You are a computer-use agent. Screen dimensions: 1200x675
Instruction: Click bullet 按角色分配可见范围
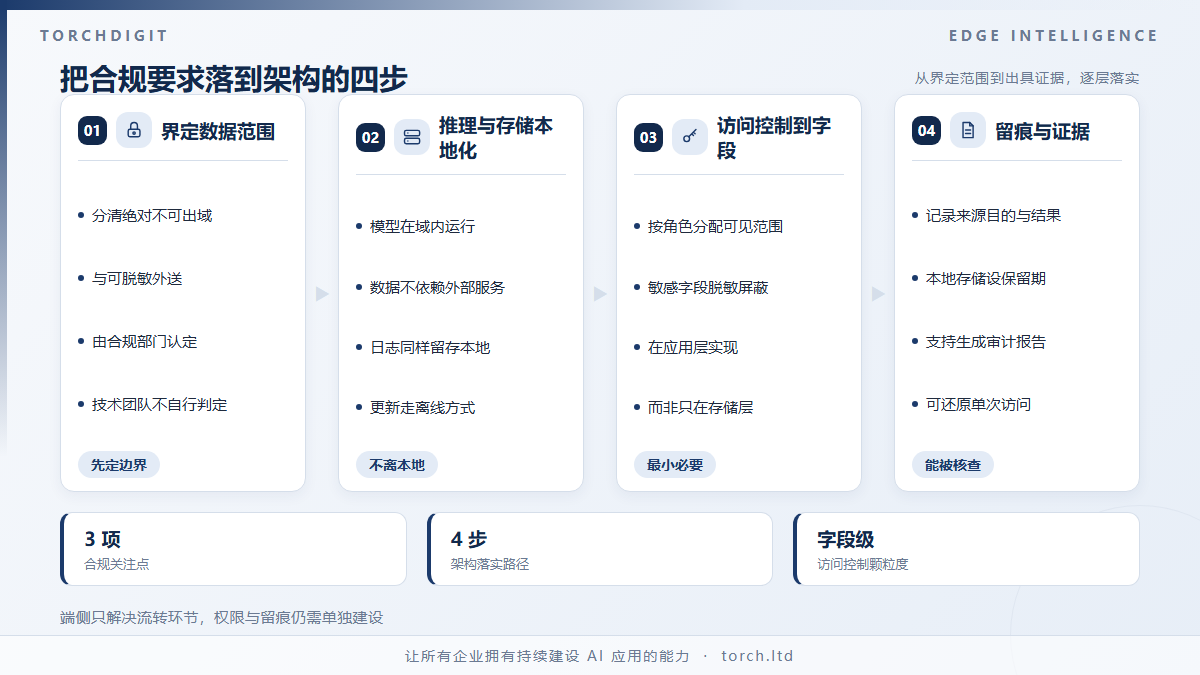716,227
